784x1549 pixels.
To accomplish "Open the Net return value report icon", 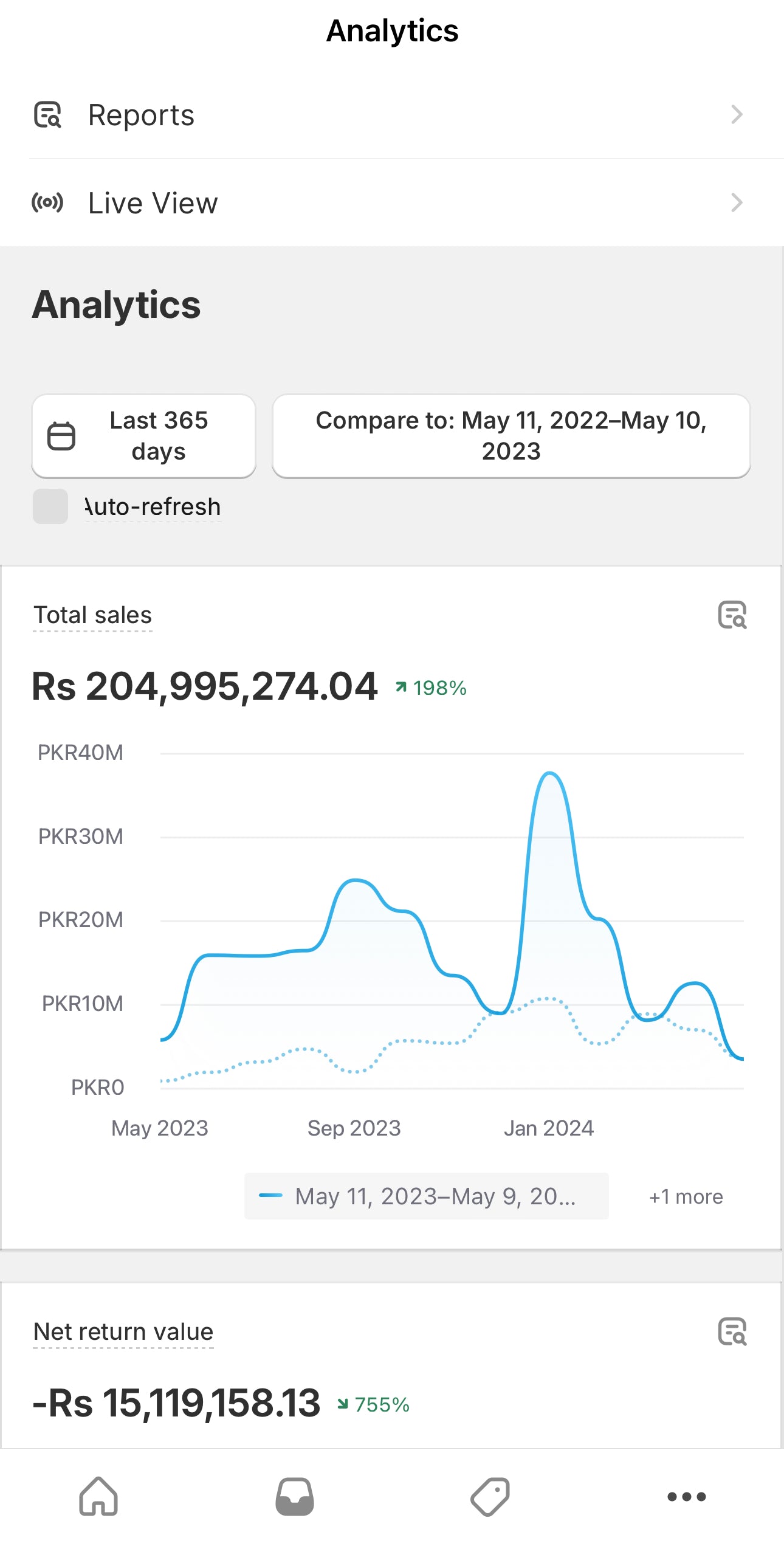I will pyautogui.click(x=732, y=1331).
